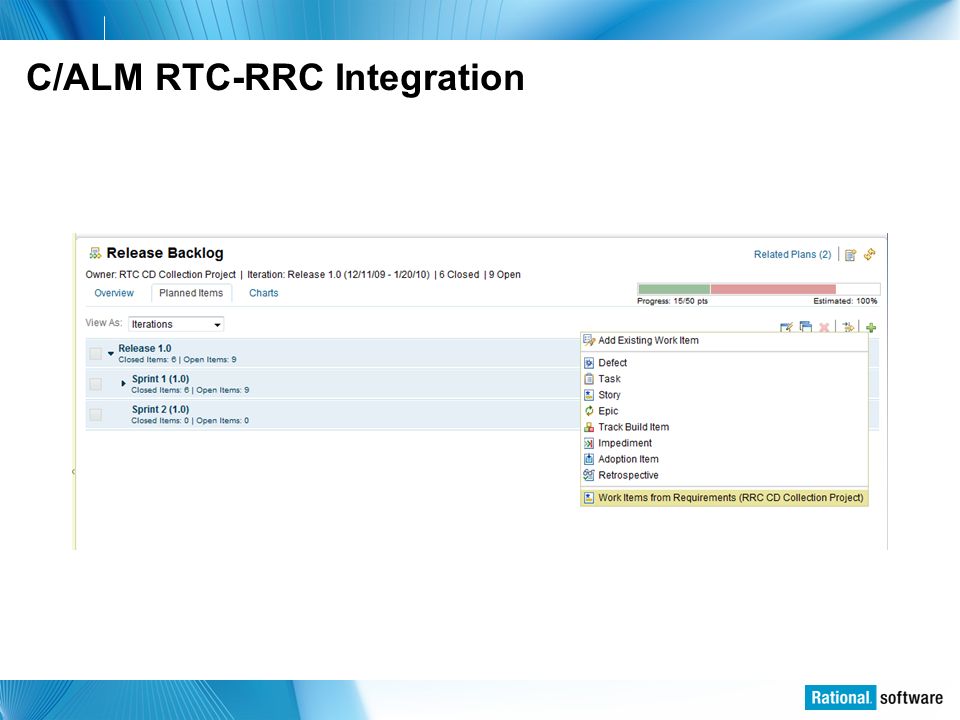Click the C/ALM RTC-RRC Integration title
This screenshot has width=960, height=720.
pyautogui.click(x=276, y=78)
